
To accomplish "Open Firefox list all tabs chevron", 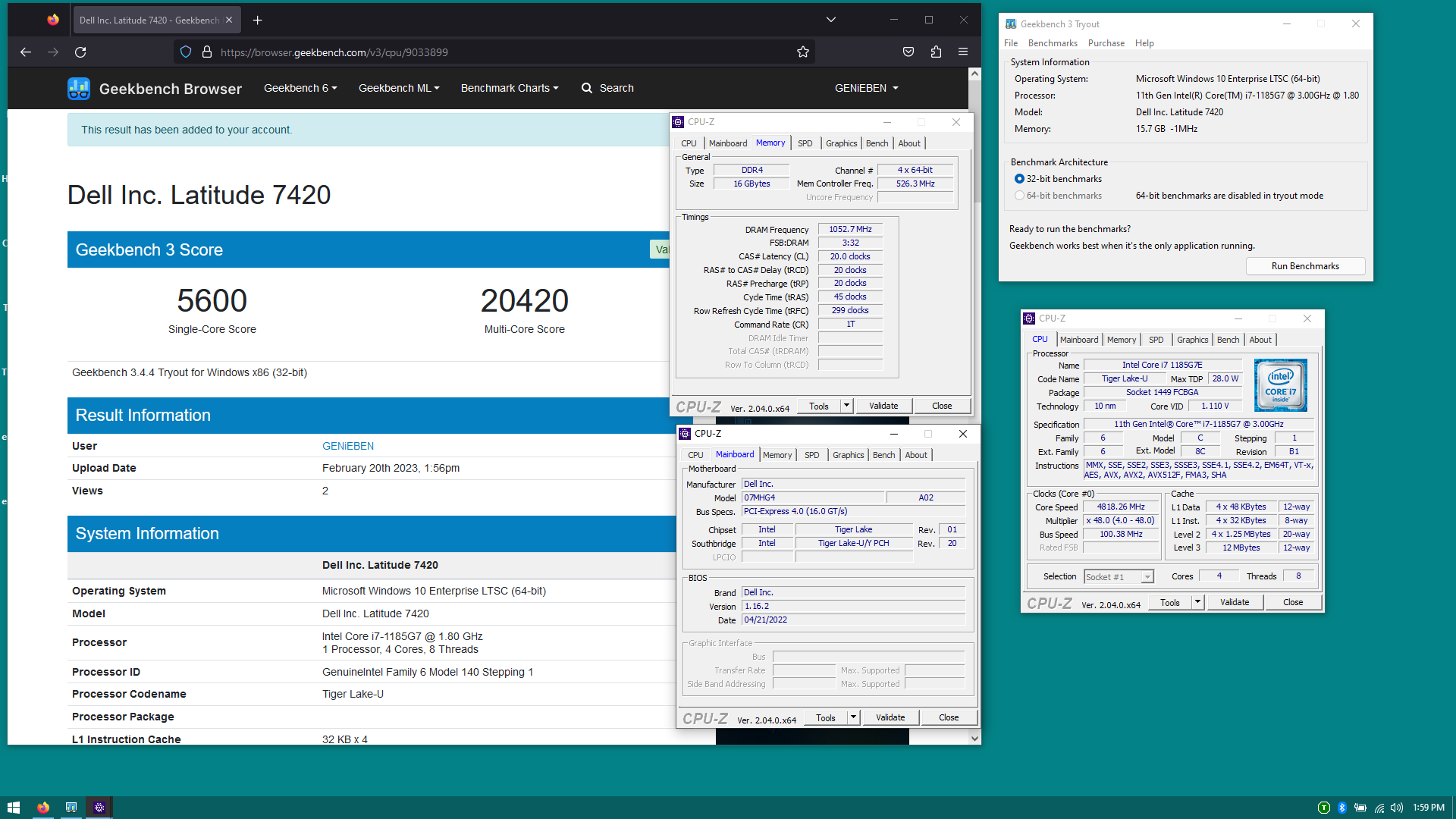I will 831,20.
